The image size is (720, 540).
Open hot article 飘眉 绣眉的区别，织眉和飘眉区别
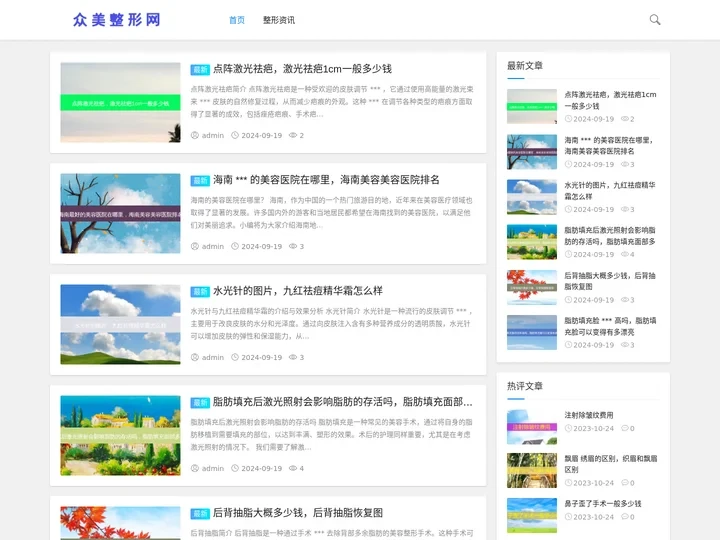coord(611,464)
